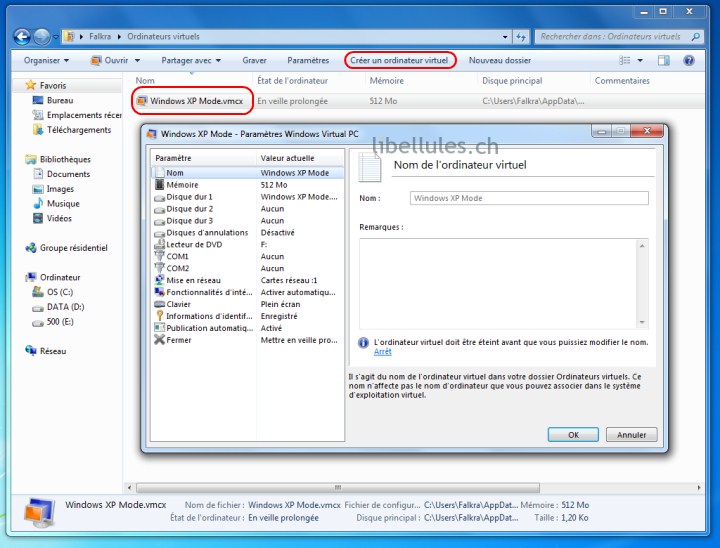Select Disques d'annulations setting row
Viewport: 720px width, 548px height.
248,232
